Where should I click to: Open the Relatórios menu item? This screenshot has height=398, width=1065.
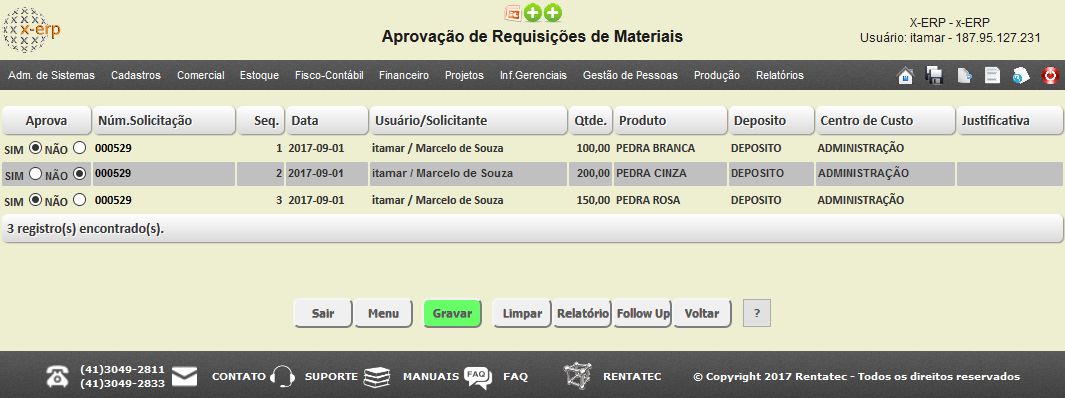pyautogui.click(x=780, y=75)
